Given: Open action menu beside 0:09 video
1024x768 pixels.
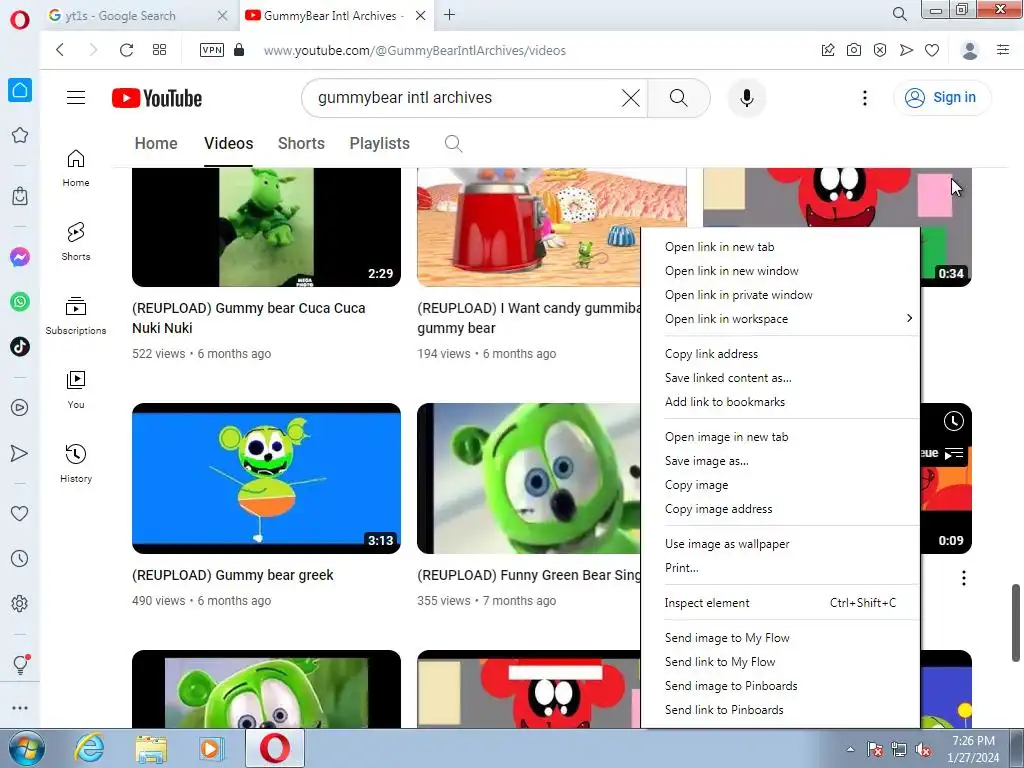Looking at the screenshot, I should click(964, 577).
